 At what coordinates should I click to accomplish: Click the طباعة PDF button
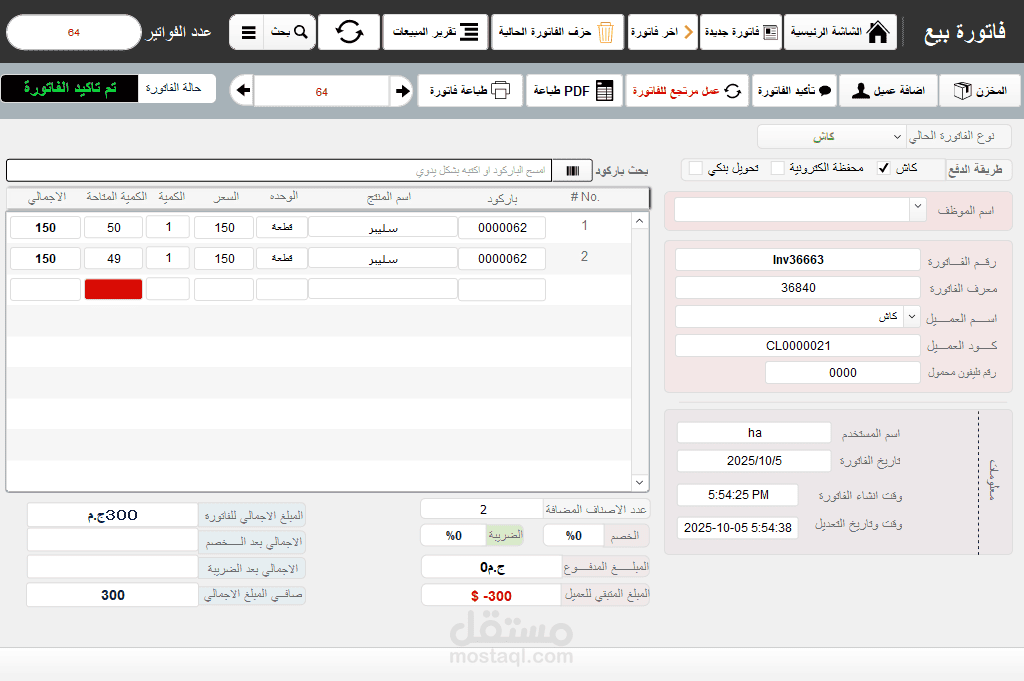click(573, 91)
